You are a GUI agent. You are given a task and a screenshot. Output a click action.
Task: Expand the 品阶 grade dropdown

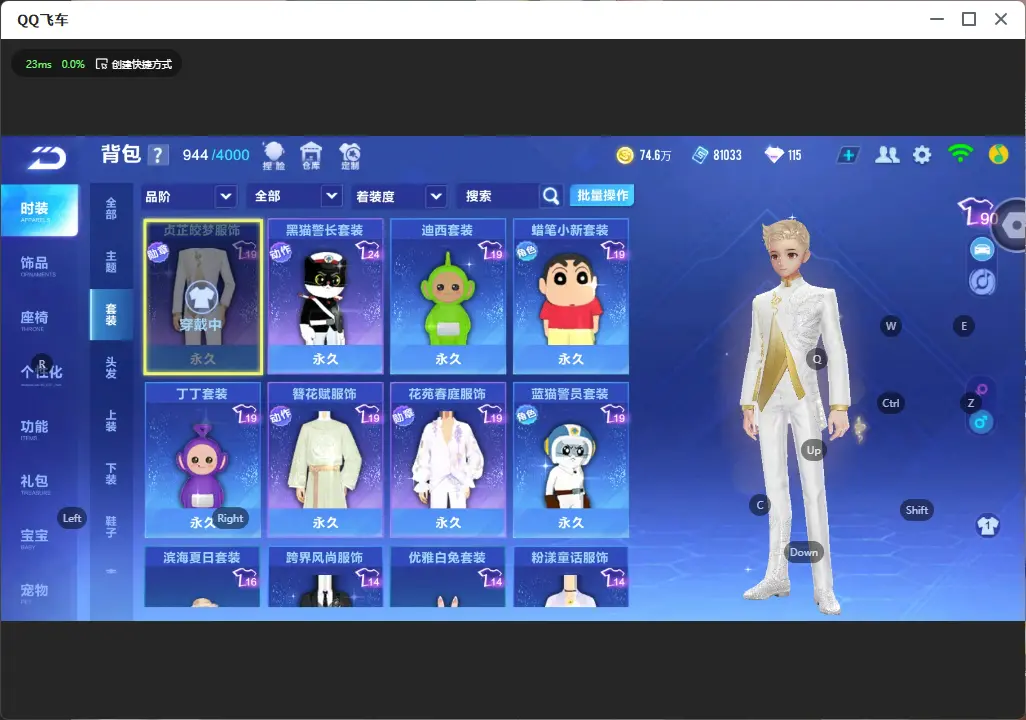(x=189, y=196)
